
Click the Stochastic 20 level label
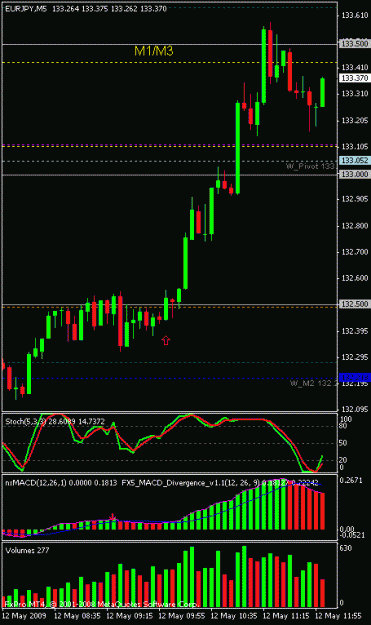tap(344, 460)
